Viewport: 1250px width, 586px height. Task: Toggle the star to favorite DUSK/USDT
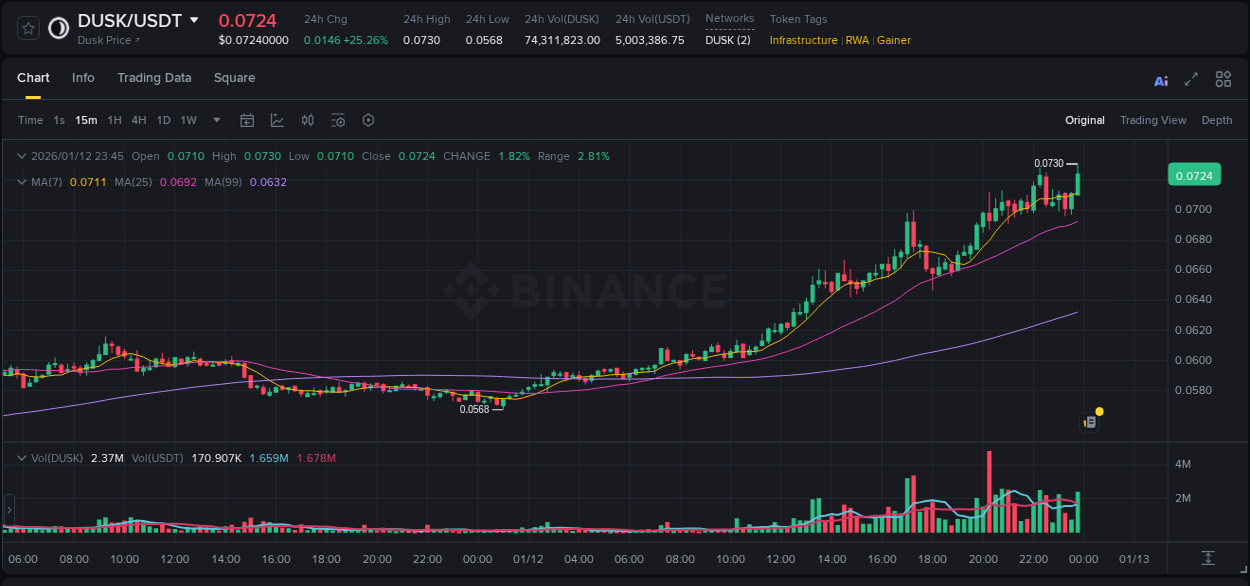(26, 28)
